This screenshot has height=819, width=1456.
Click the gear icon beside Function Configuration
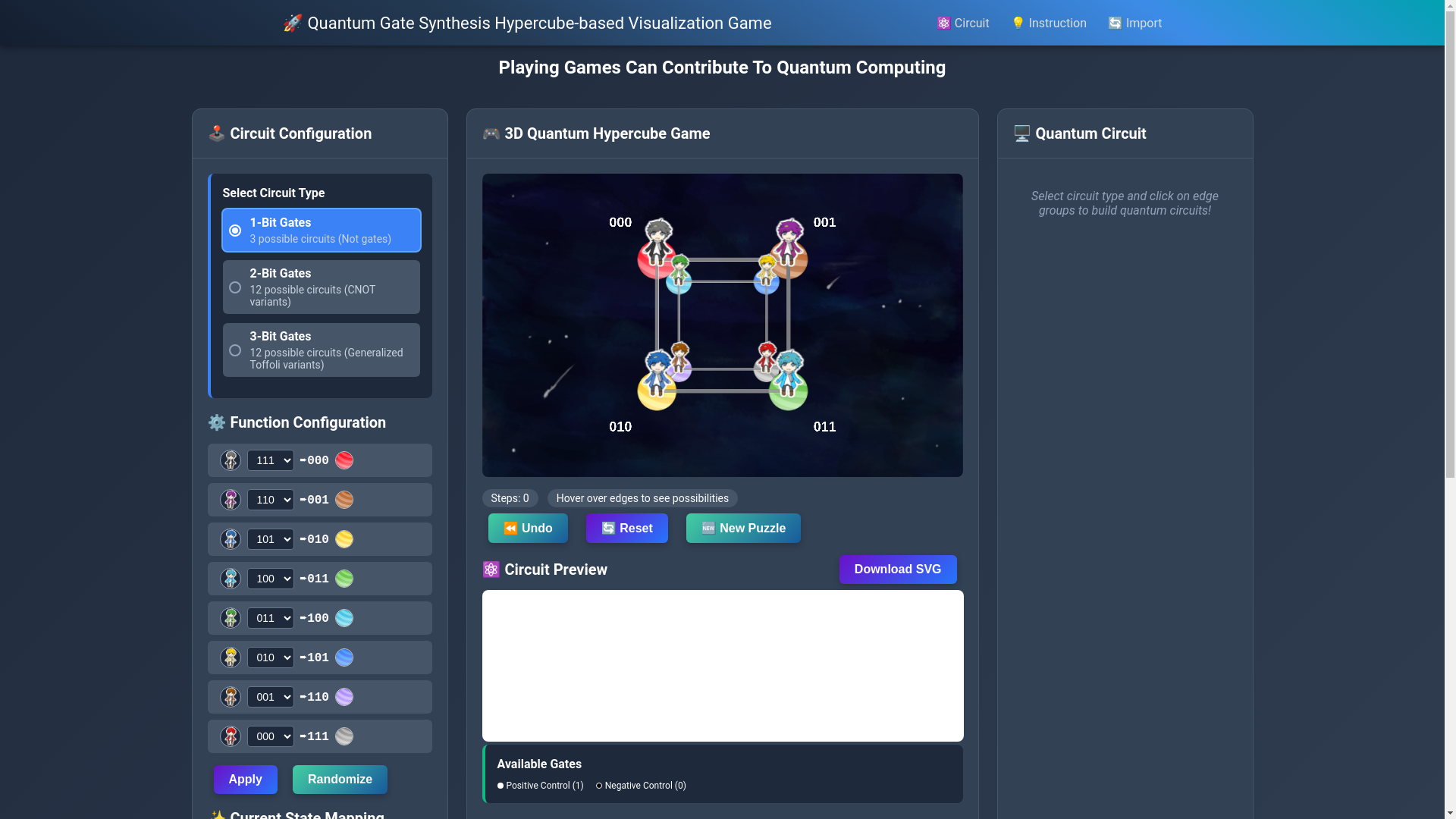[217, 422]
